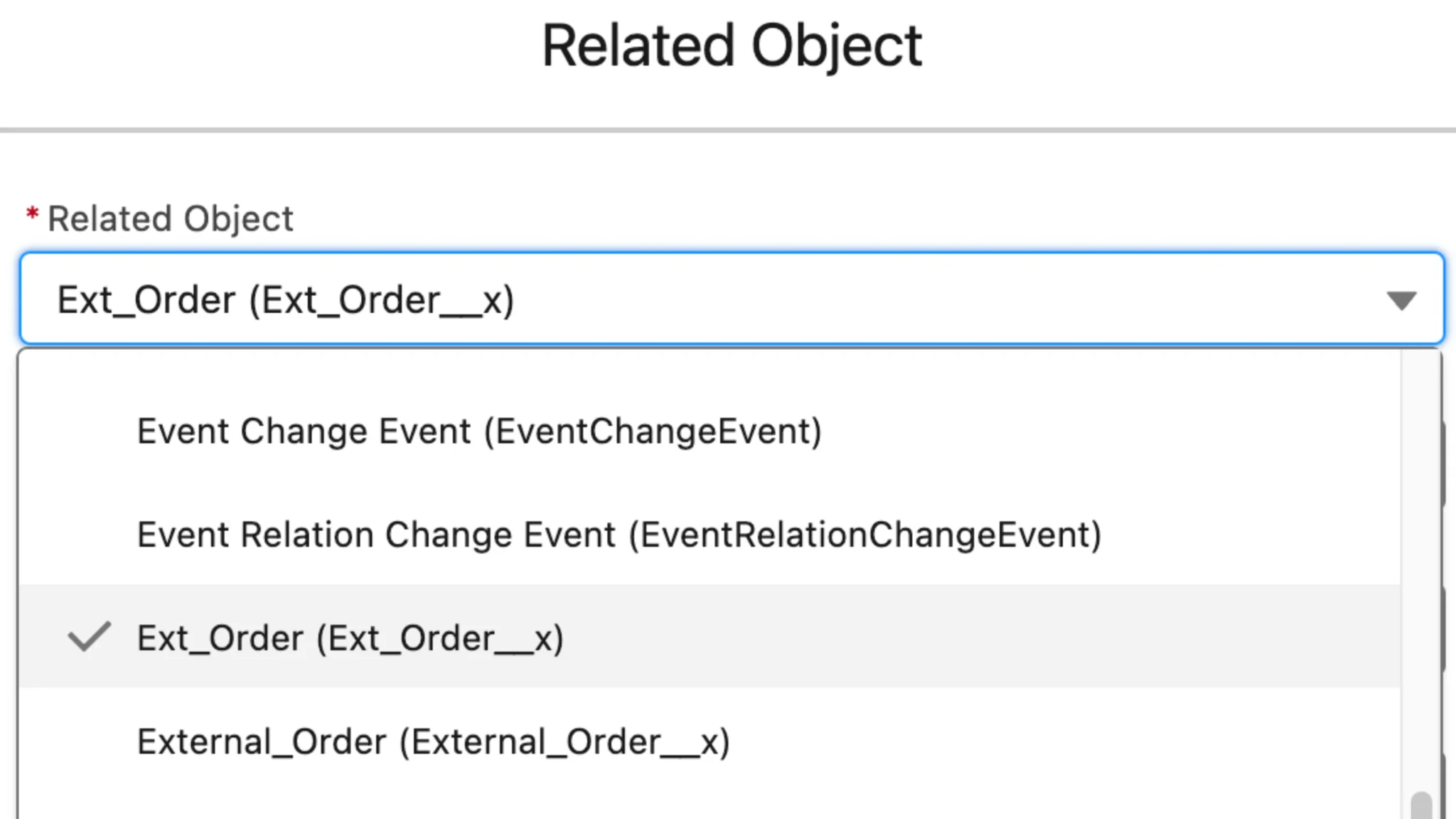Click empty space right of External_Order option
1456x819 pixels.
point(1066,742)
